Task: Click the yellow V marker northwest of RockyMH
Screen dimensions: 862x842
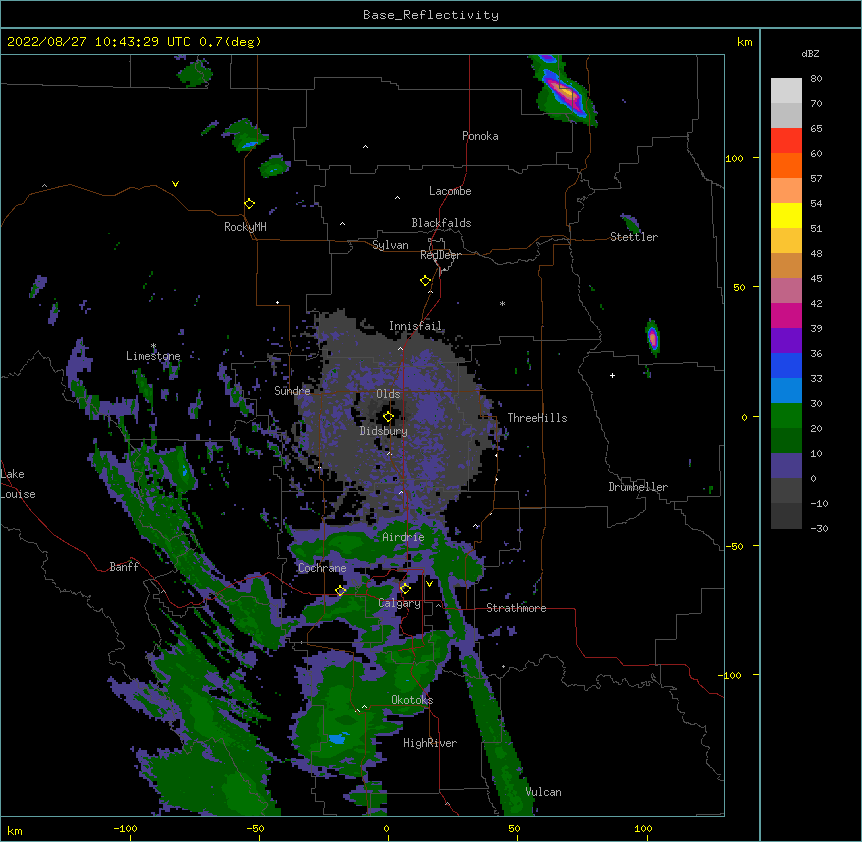Action: click(x=175, y=184)
